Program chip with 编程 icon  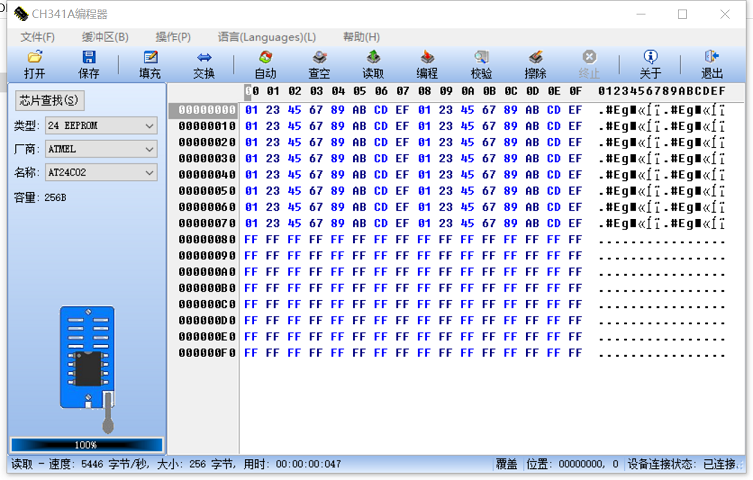tap(427, 64)
